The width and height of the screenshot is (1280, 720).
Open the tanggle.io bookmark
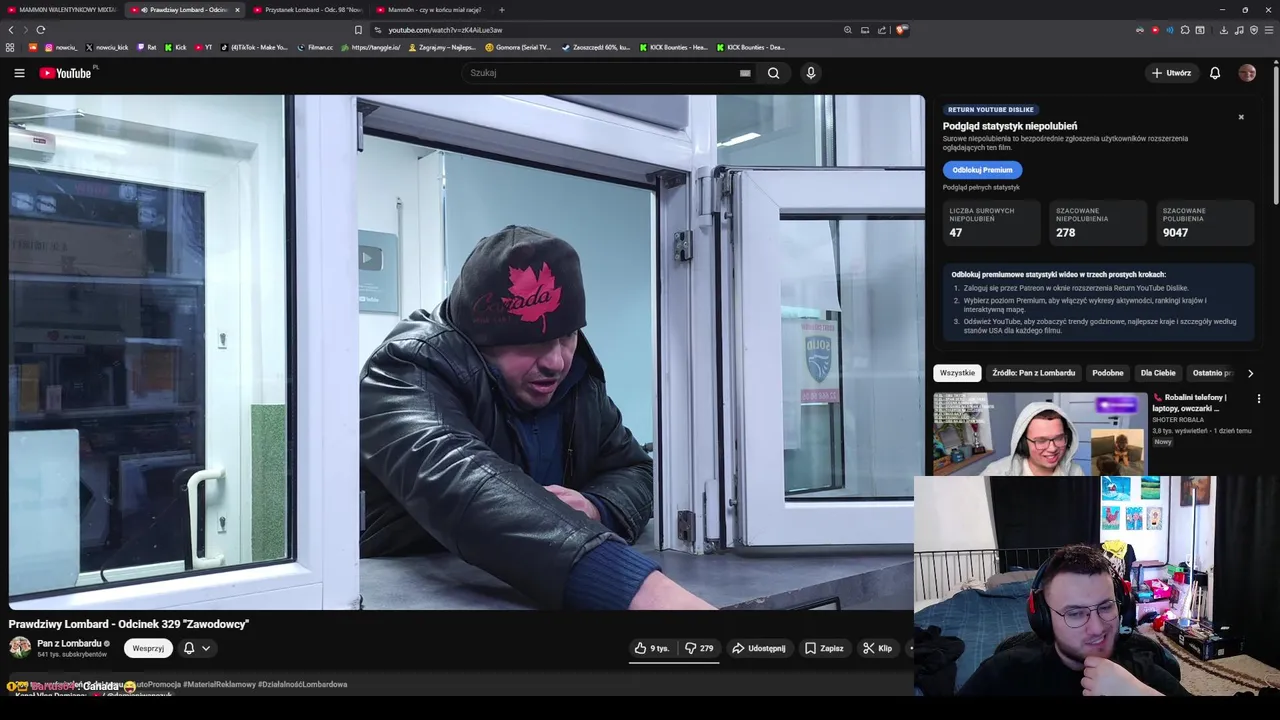pyautogui.click(x=371, y=47)
